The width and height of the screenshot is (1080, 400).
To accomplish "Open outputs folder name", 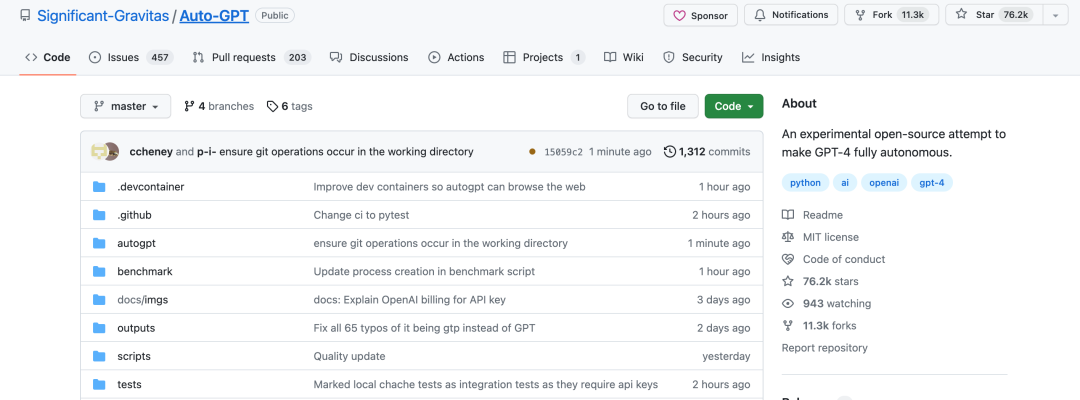I will pyautogui.click(x=136, y=328).
